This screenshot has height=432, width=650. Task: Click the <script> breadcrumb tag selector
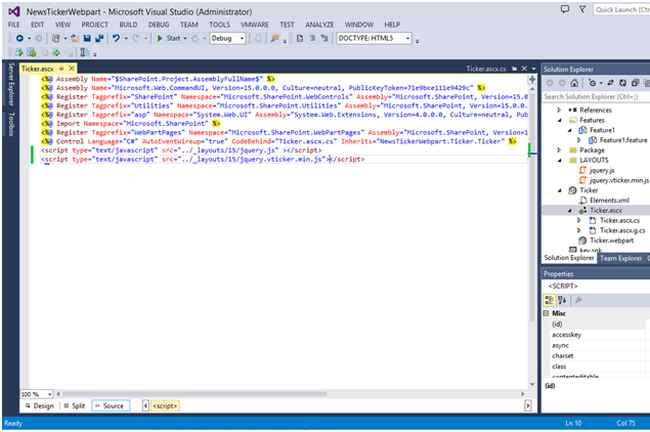(165, 406)
